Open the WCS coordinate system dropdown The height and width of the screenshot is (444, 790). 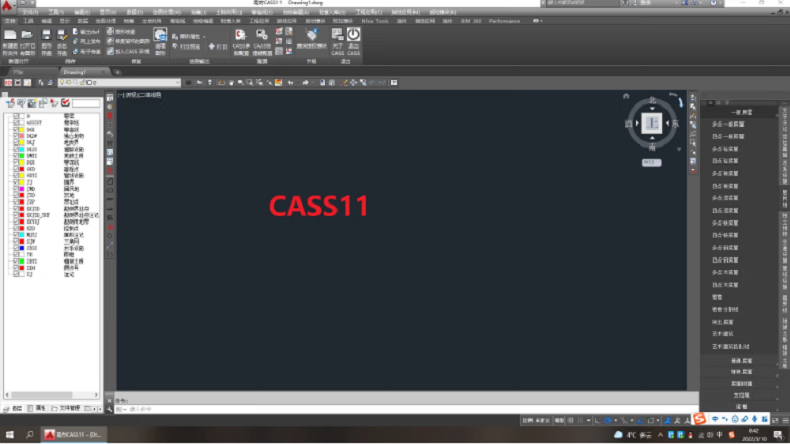point(650,161)
